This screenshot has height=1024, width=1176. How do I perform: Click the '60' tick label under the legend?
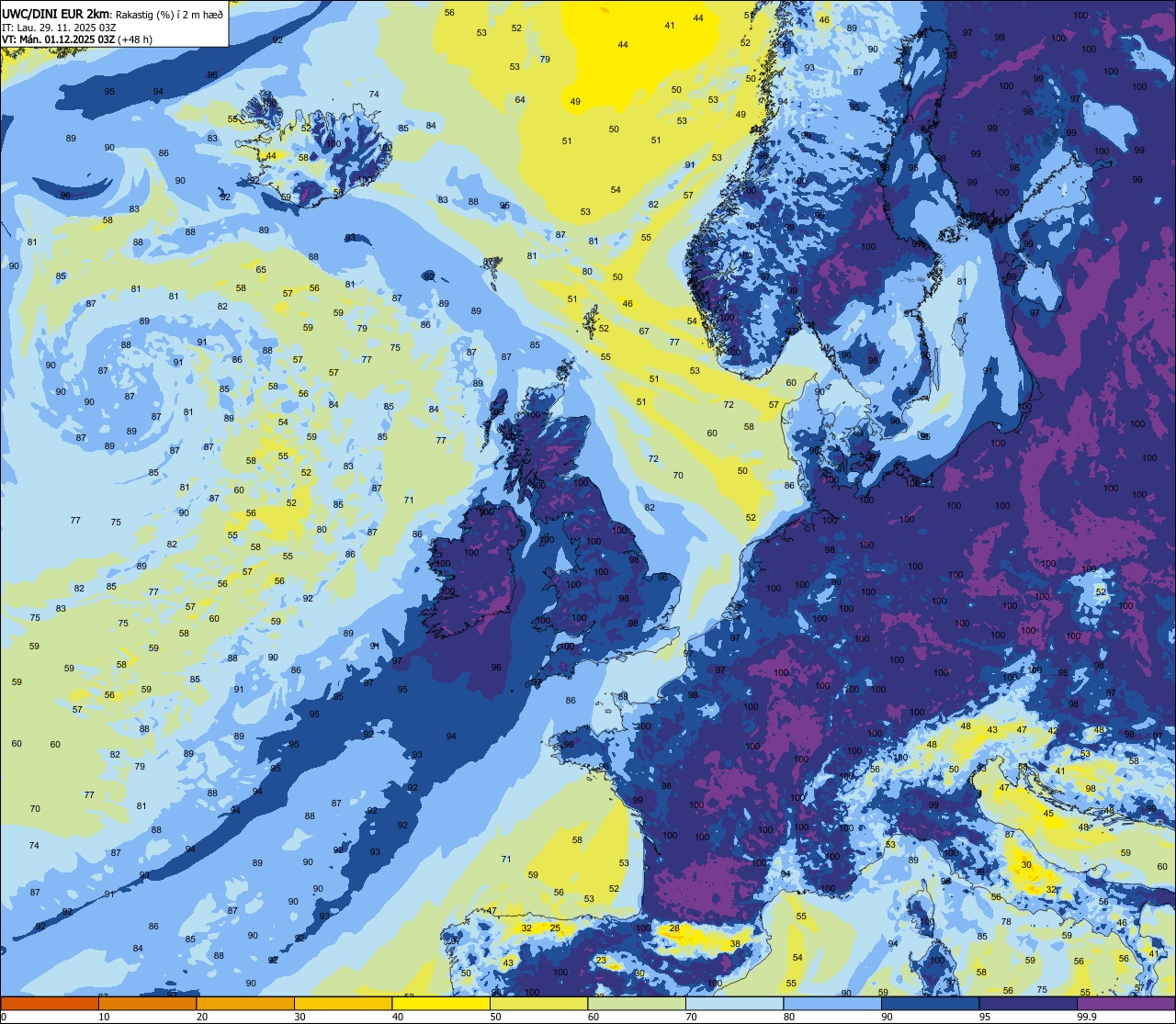tap(594, 1017)
